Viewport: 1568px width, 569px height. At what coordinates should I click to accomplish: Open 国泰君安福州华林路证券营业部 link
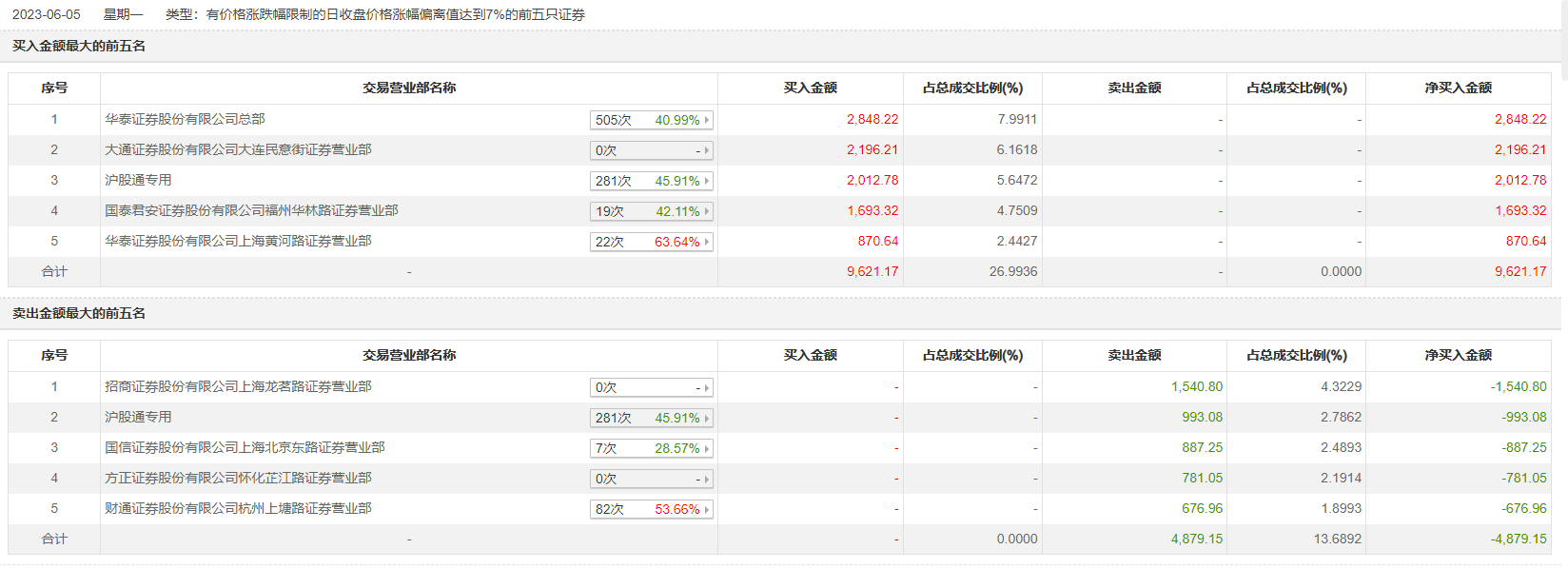pos(251,210)
